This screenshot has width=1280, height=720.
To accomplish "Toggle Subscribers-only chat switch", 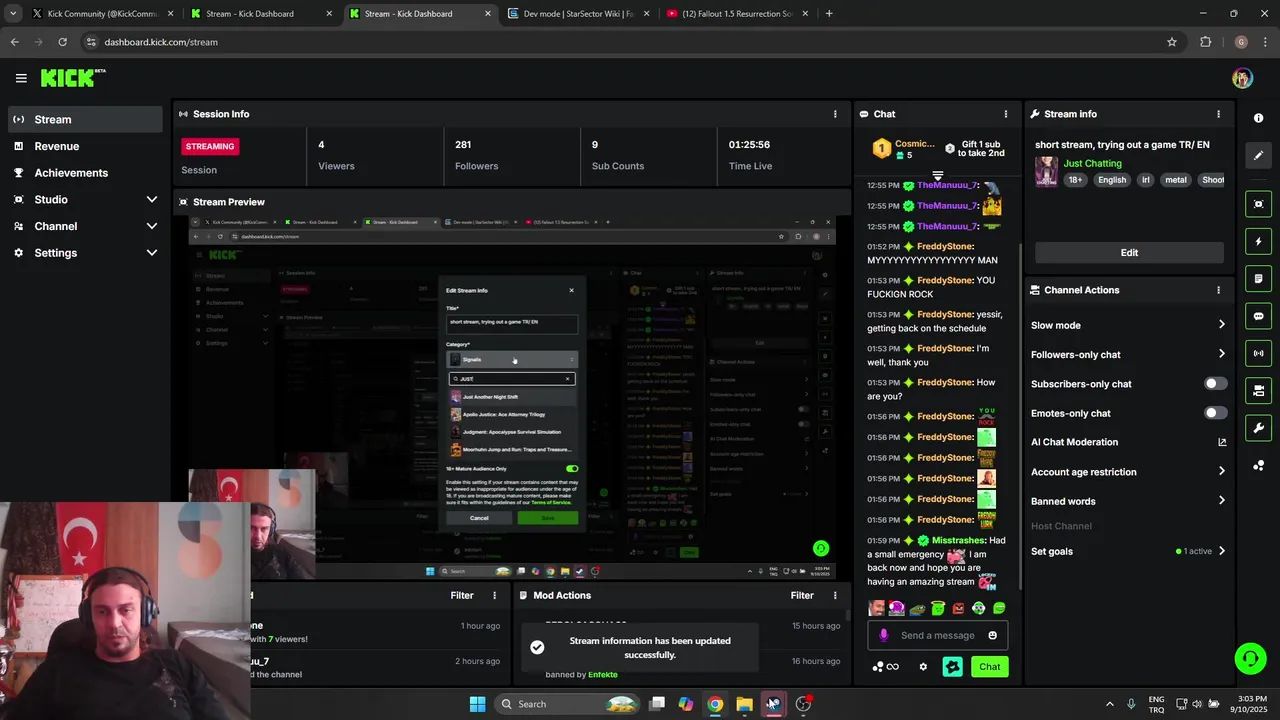I will (x=1215, y=384).
